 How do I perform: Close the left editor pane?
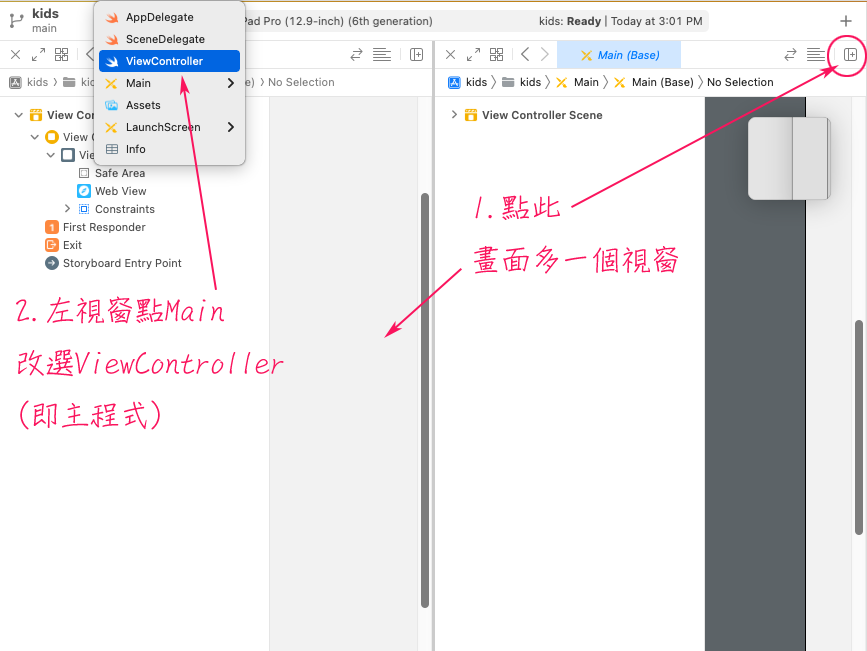point(15,54)
